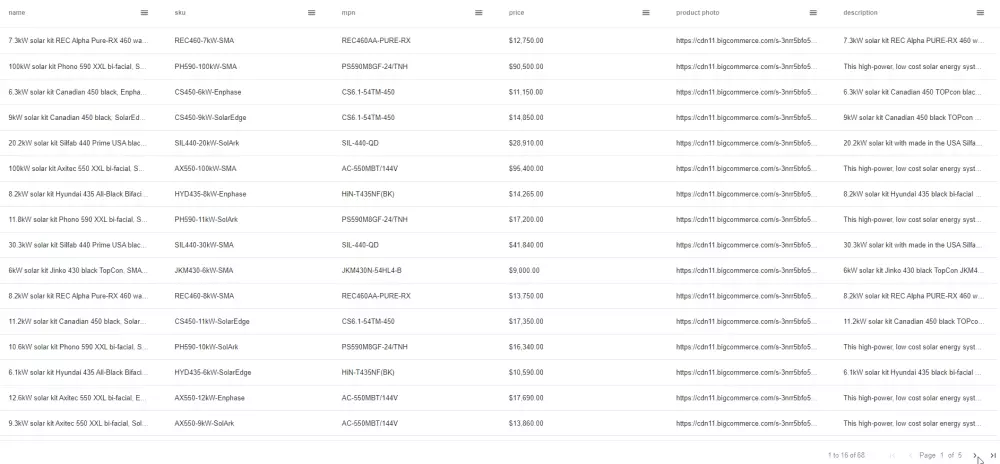1000x464 pixels.
Task: Sort by the mpn column header
Action: (x=348, y=13)
